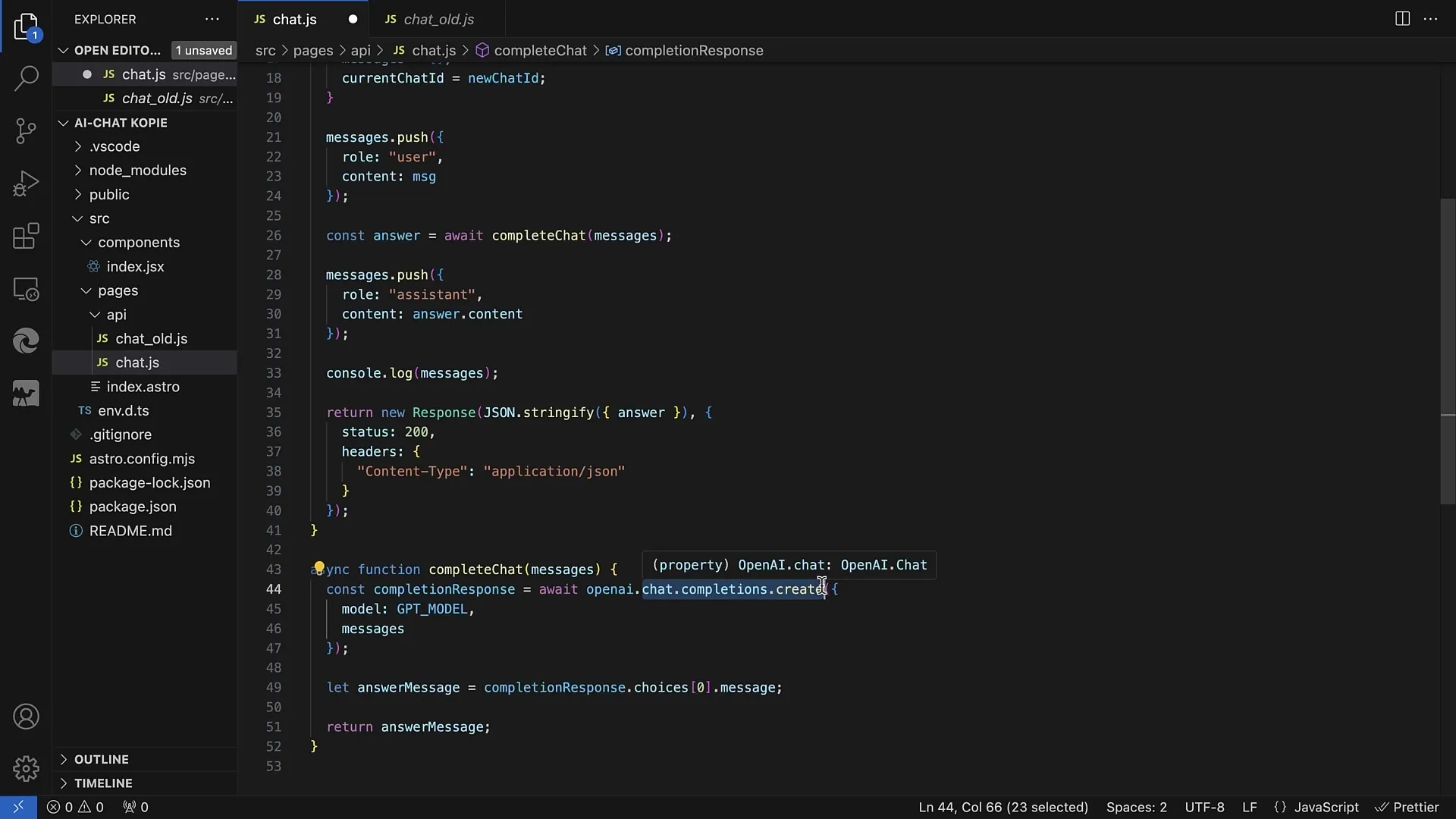
Task: Click the editor vertical scrollbar thumb
Action: click(1448, 351)
